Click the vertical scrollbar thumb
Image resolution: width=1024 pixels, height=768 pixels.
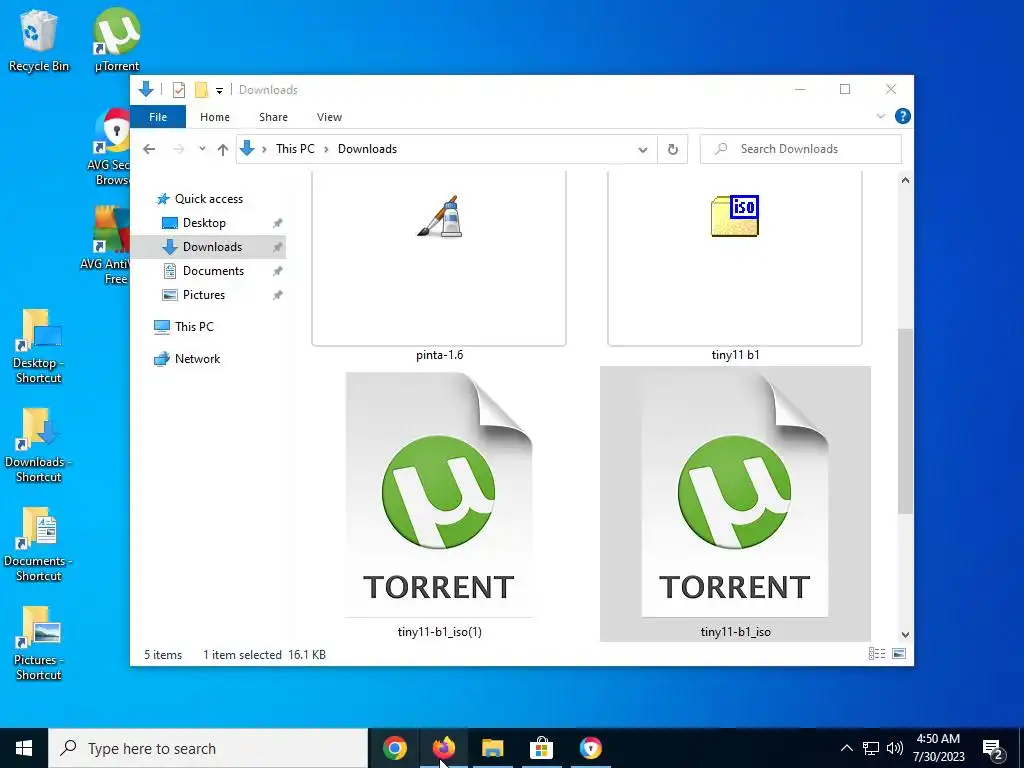click(905, 421)
